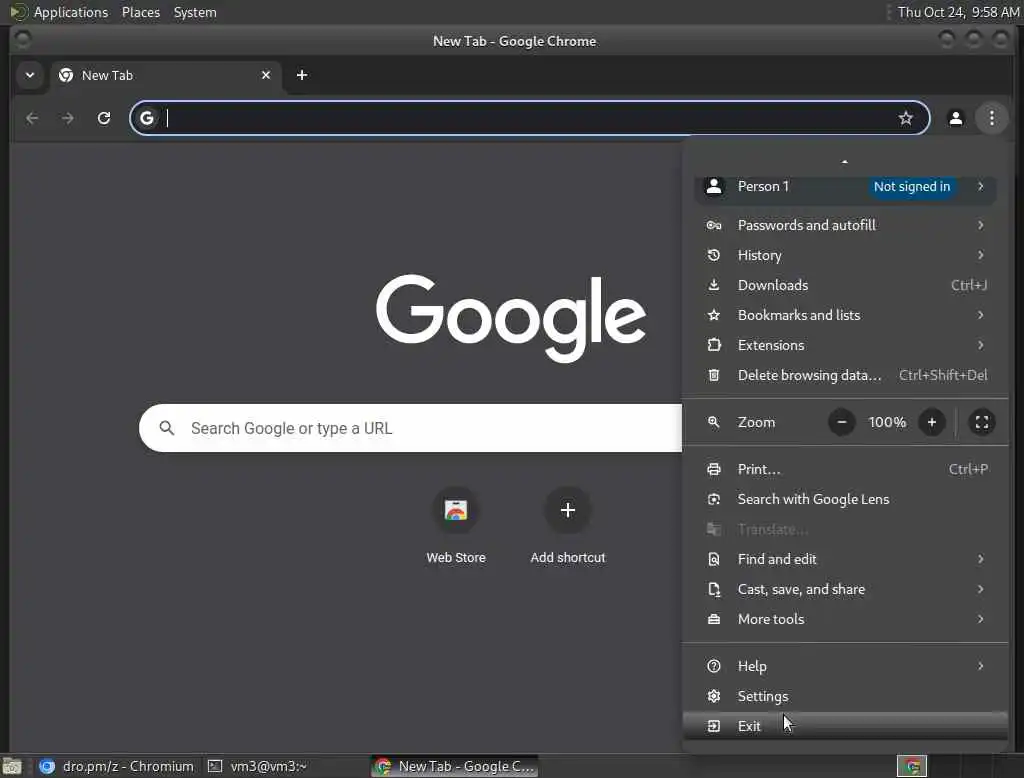1024x778 pixels.
Task: Click the Google Lens icon
Action: [x=714, y=500]
